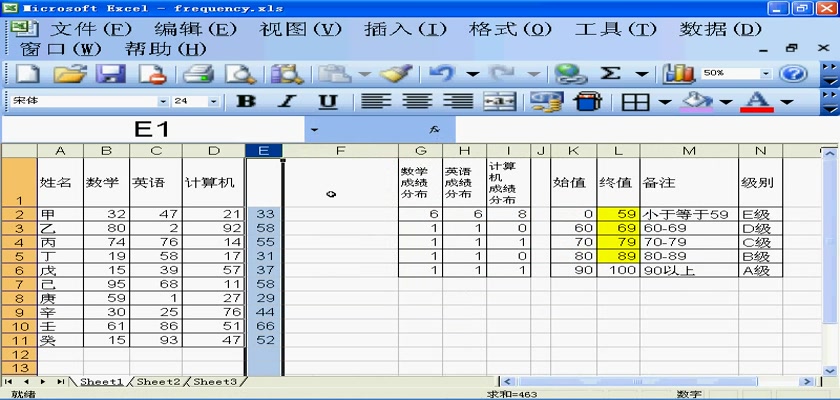840x400 pixels.
Task: Save the workbook with the floppy disk icon
Action: pyautogui.click(x=109, y=73)
